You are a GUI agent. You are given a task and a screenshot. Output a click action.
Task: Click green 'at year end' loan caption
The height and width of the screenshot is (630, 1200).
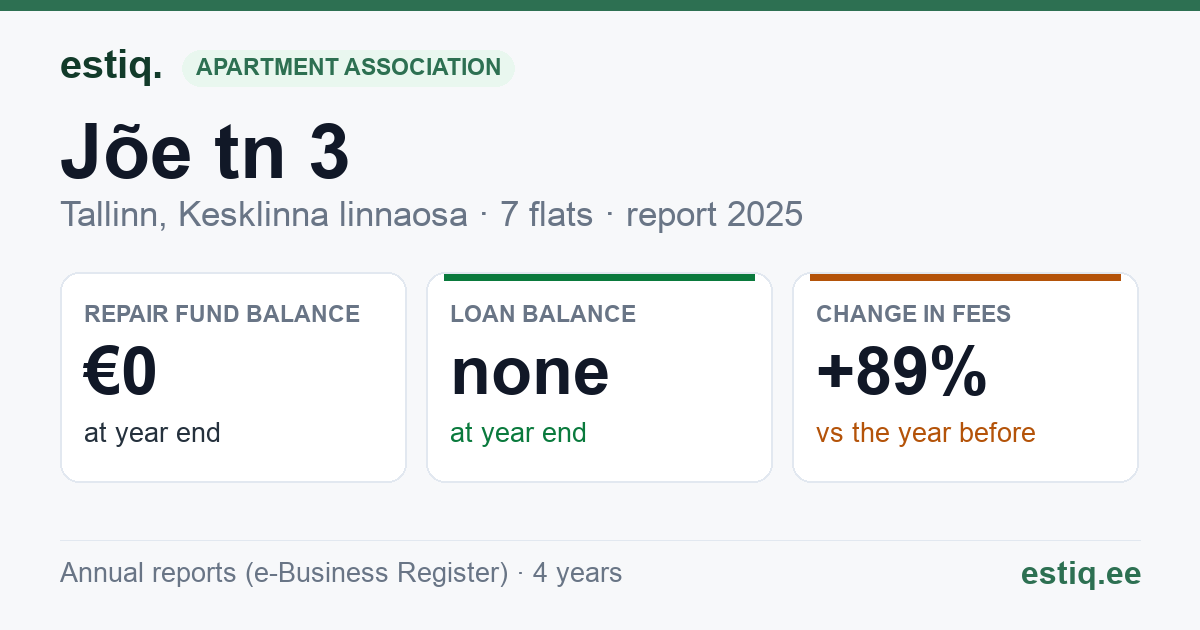[x=518, y=433]
